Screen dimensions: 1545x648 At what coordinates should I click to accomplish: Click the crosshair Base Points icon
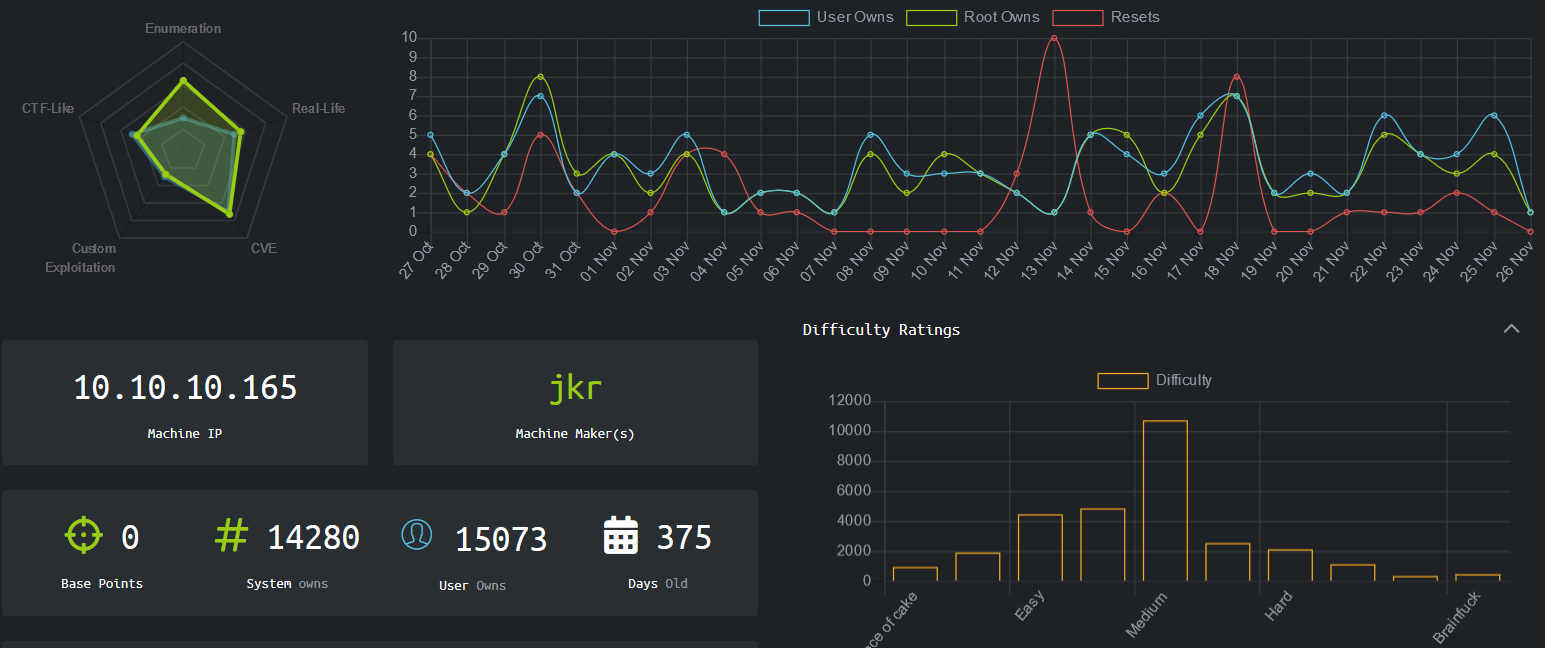pyautogui.click(x=83, y=535)
